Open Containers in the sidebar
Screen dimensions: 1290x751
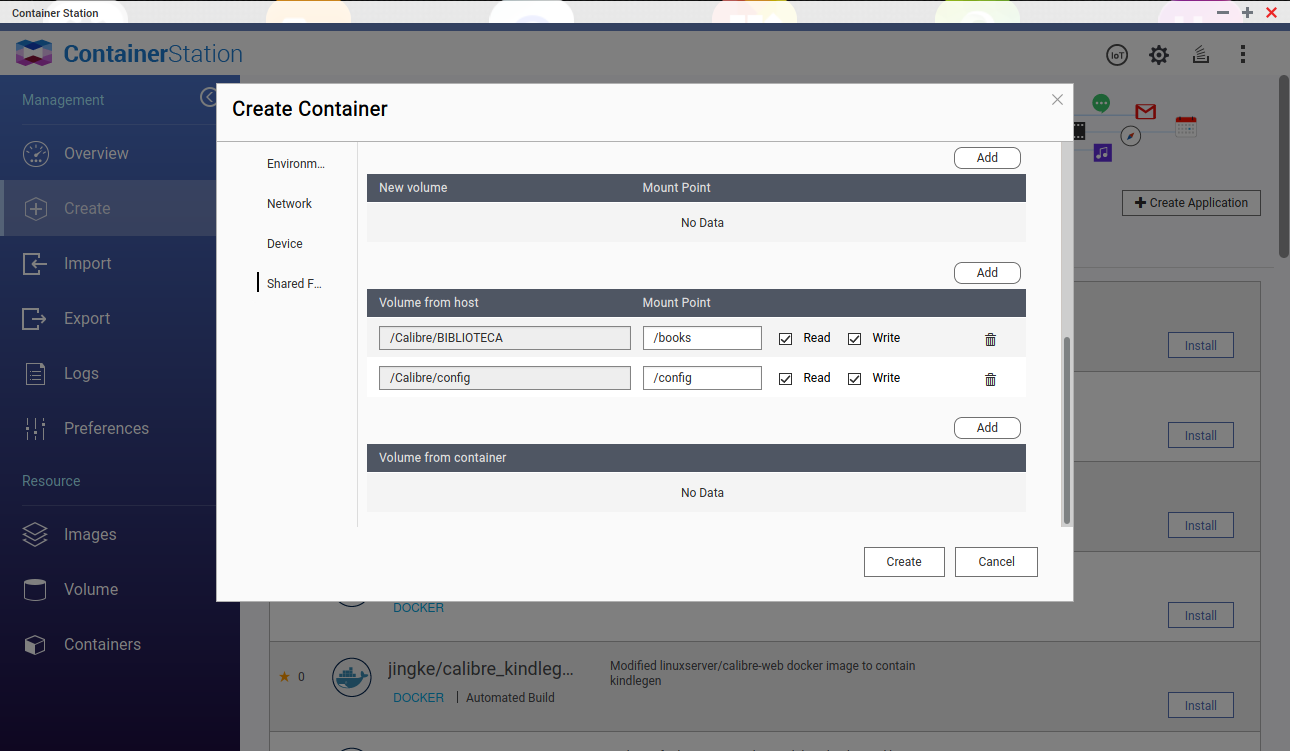point(102,645)
